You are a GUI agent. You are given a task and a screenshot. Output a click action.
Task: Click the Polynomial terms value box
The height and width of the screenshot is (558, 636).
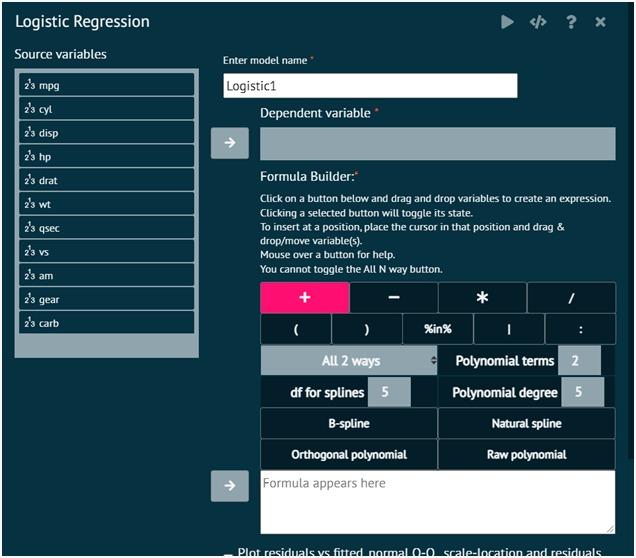click(x=579, y=361)
